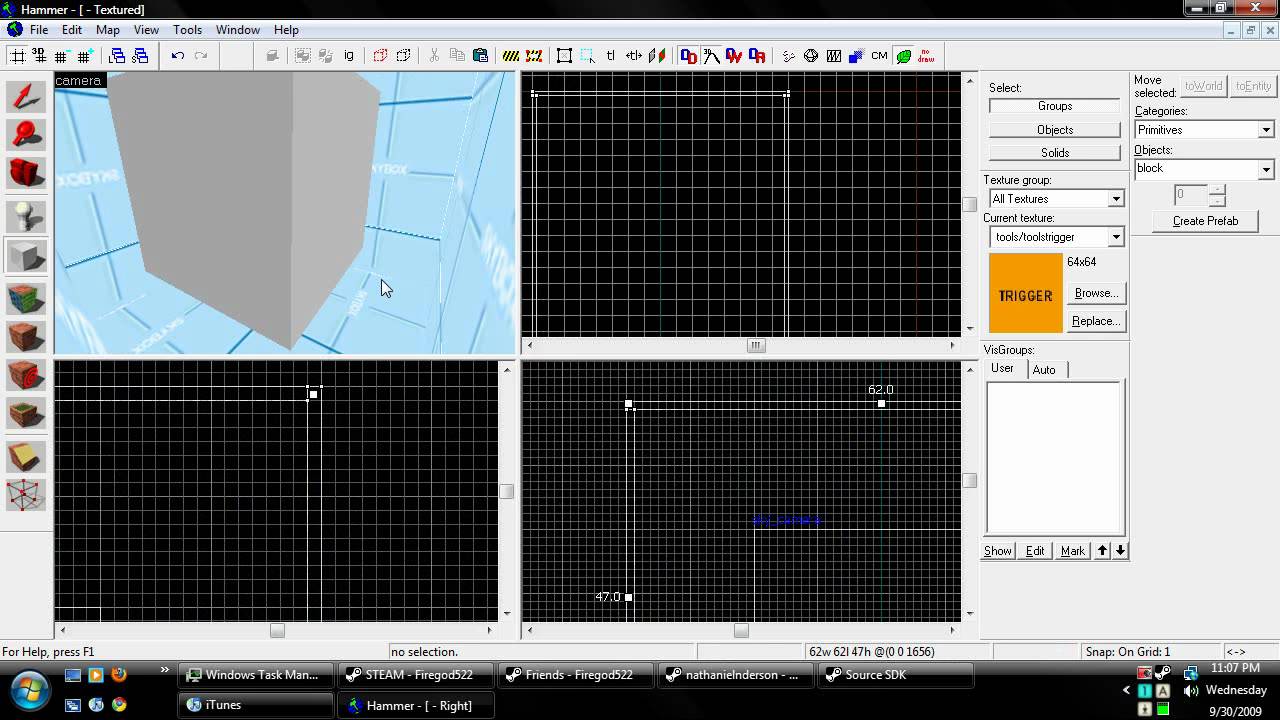The height and width of the screenshot is (720, 1280).
Task: Open the Map menu
Action: click(x=108, y=30)
